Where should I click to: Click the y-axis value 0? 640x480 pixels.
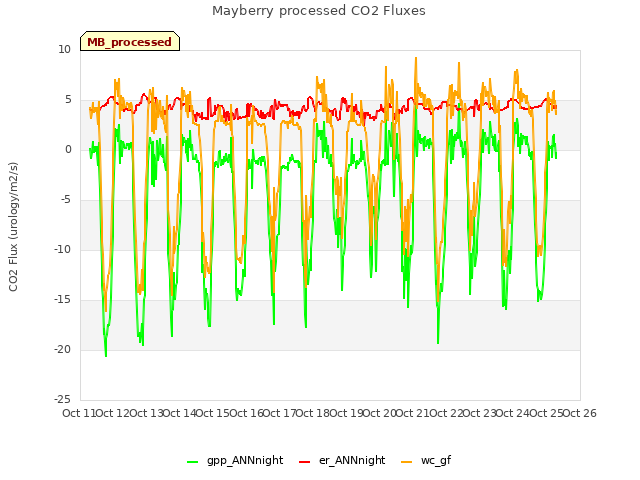coord(68,149)
